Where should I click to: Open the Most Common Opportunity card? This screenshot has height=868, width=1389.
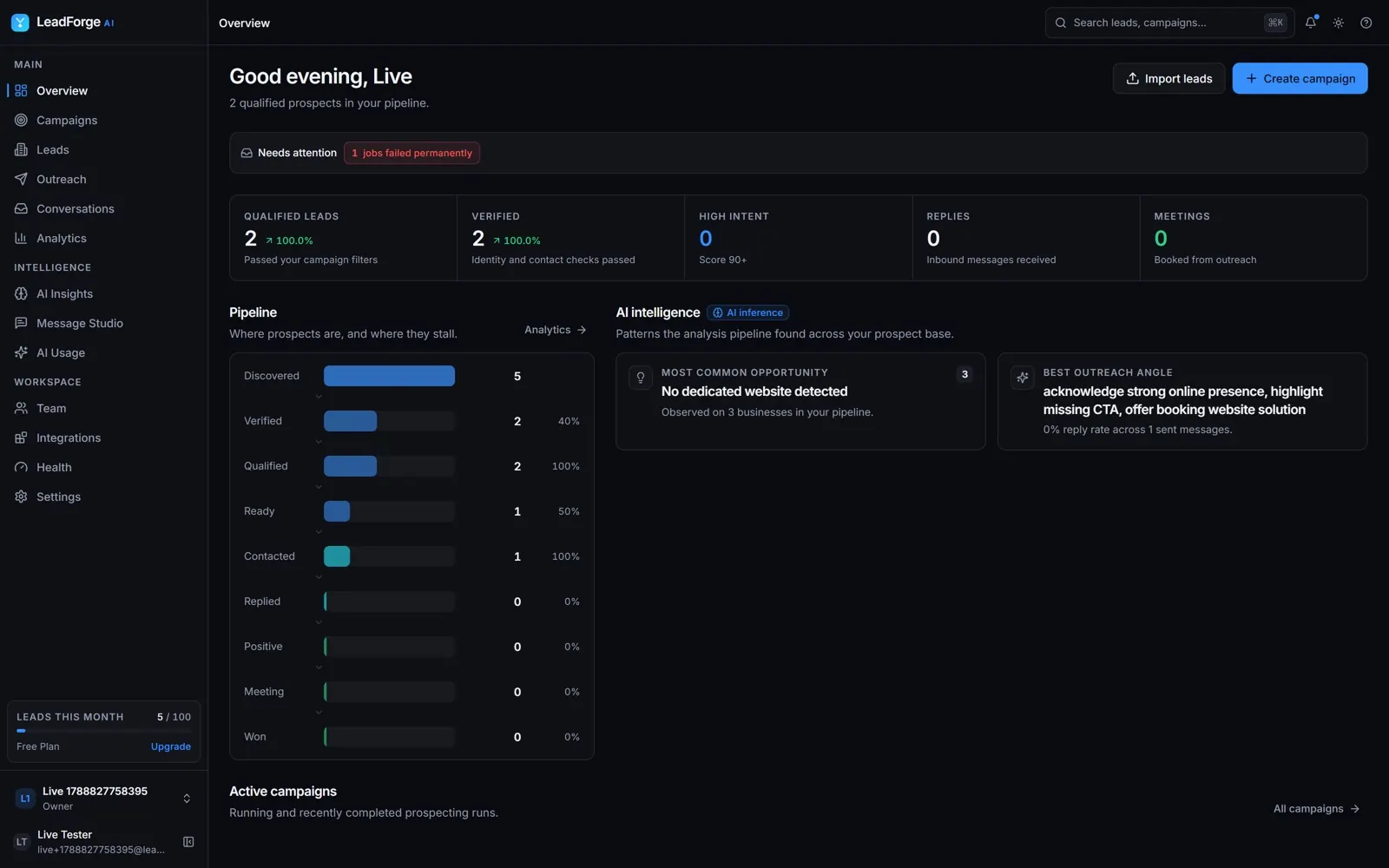800,401
